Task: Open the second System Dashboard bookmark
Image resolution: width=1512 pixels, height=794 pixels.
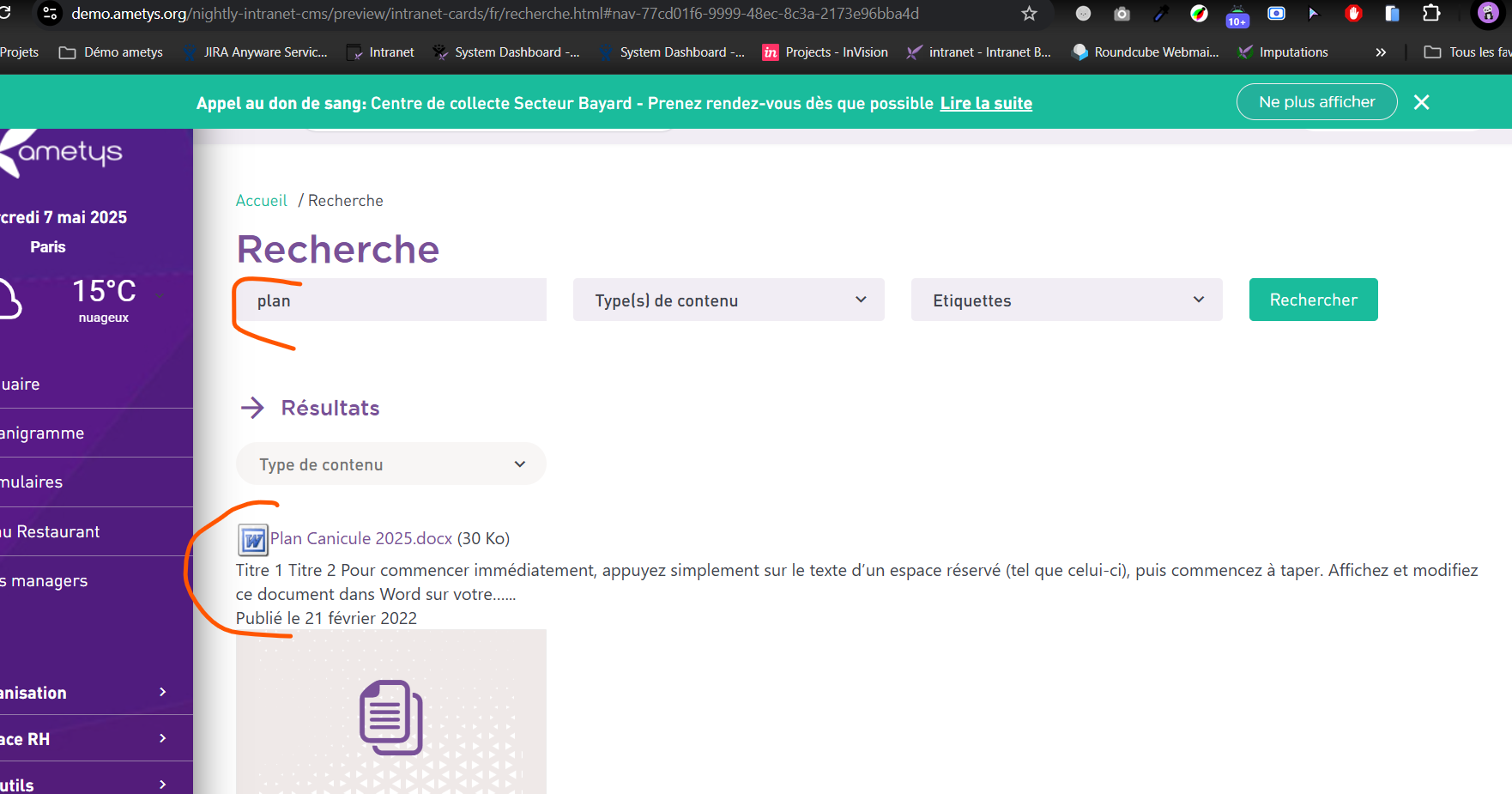Action: [x=672, y=52]
